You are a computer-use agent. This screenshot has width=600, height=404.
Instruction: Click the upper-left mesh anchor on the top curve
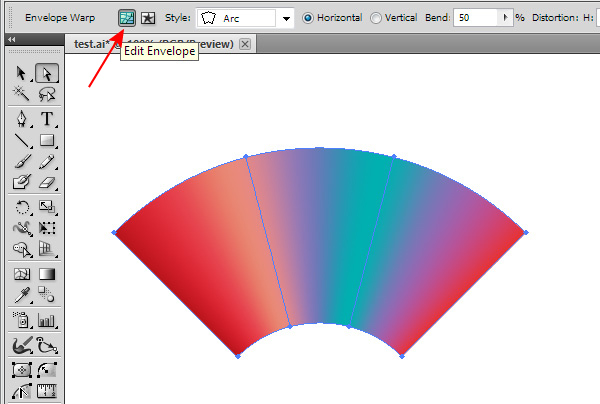point(246,156)
